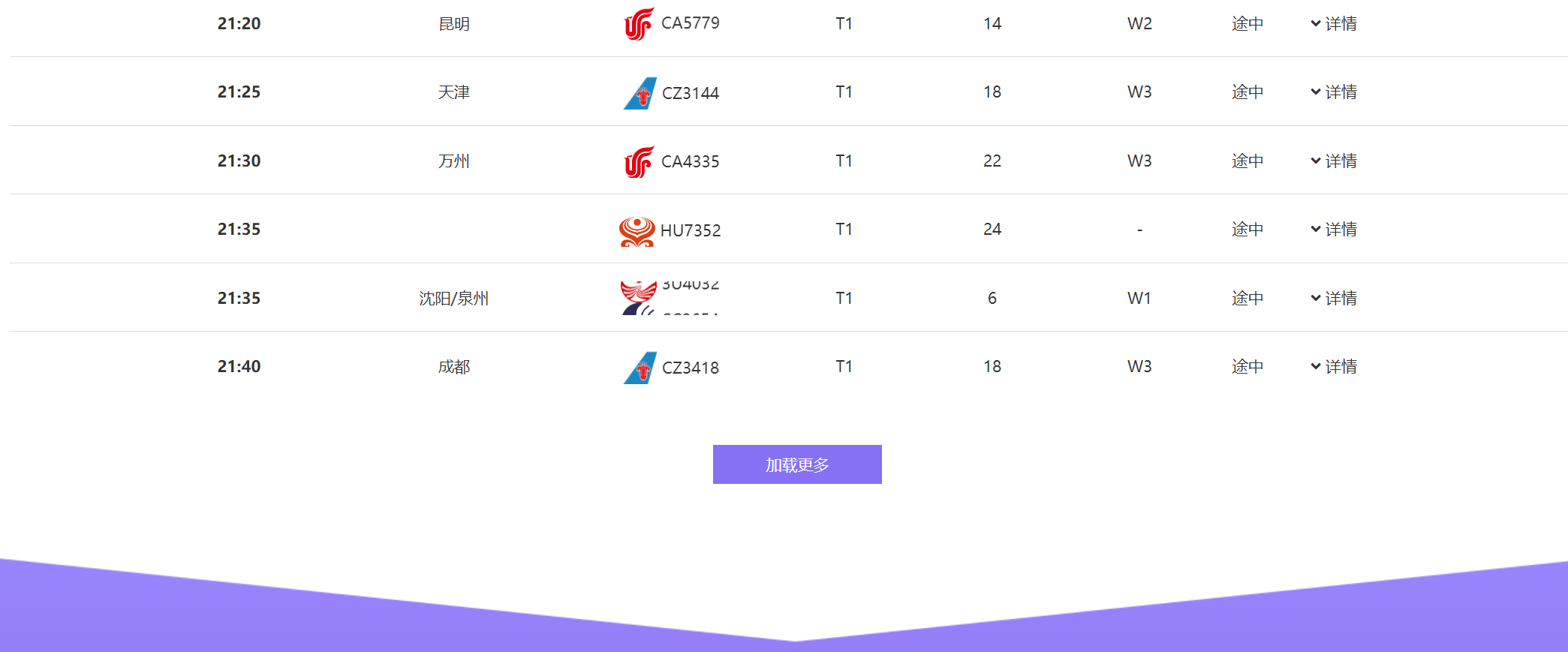The height and width of the screenshot is (652, 1568).
Task: Show 详情 for the 万州 flight CA4335
Action: click(1334, 161)
